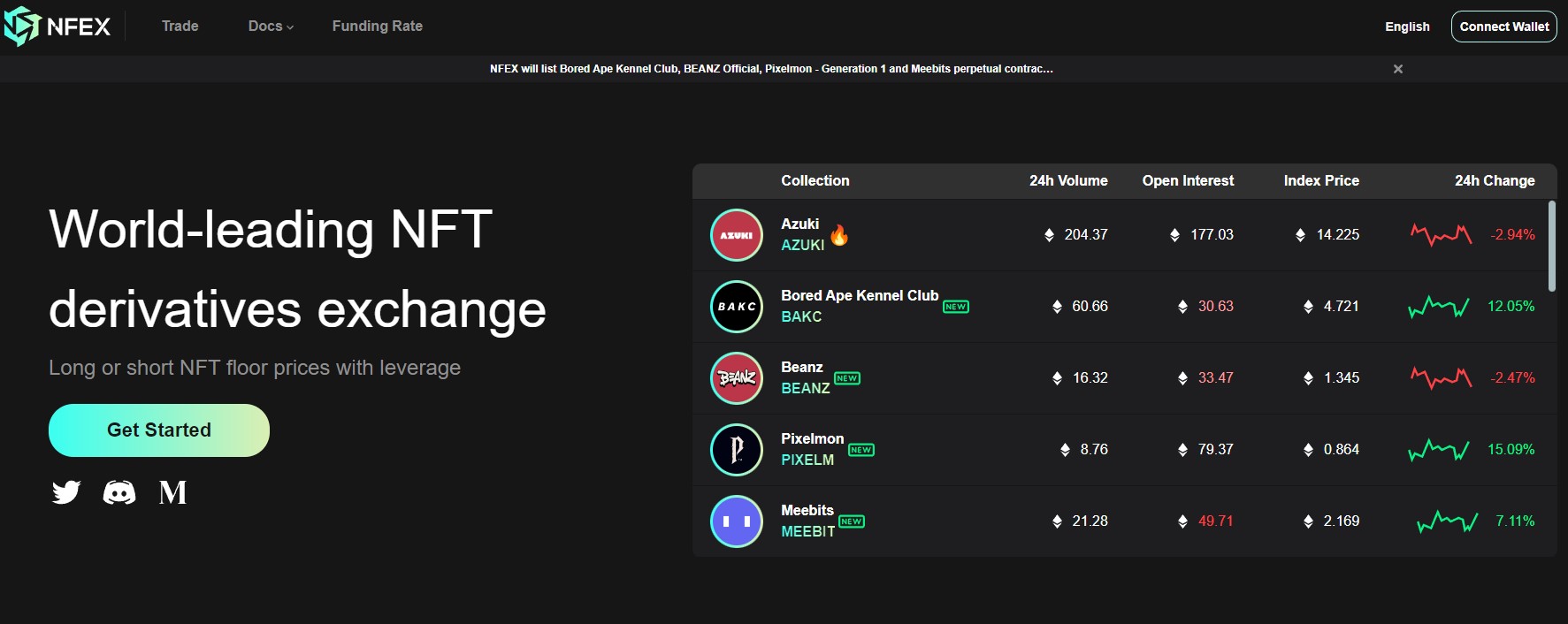Open the Discord social icon
Image resolution: width=1568 pixels, height=624 pixels.
[x=119, y=492]
